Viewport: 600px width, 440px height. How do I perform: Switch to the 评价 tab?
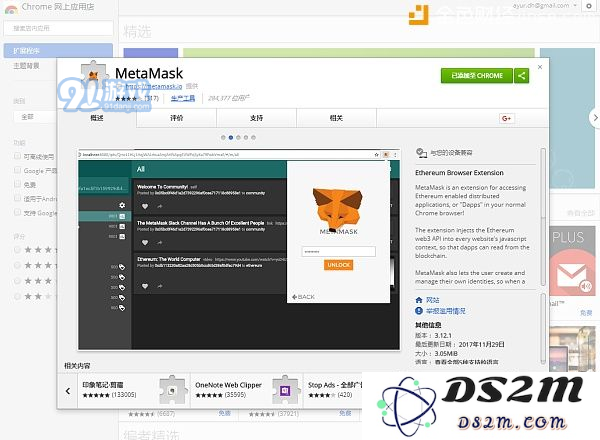[x=177, y=118]
